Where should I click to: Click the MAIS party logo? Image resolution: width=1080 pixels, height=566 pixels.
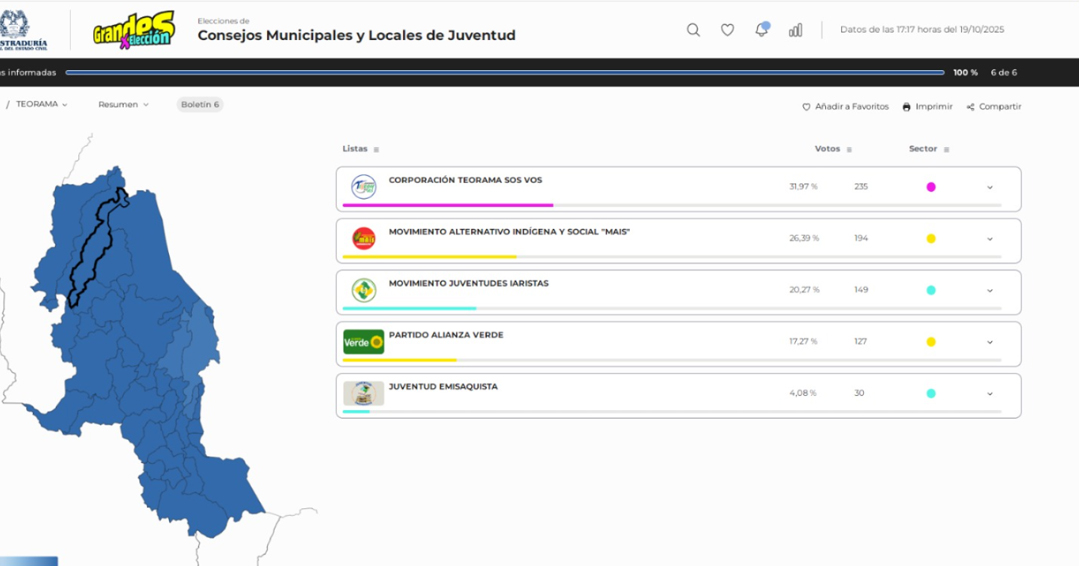pos(364,238)
